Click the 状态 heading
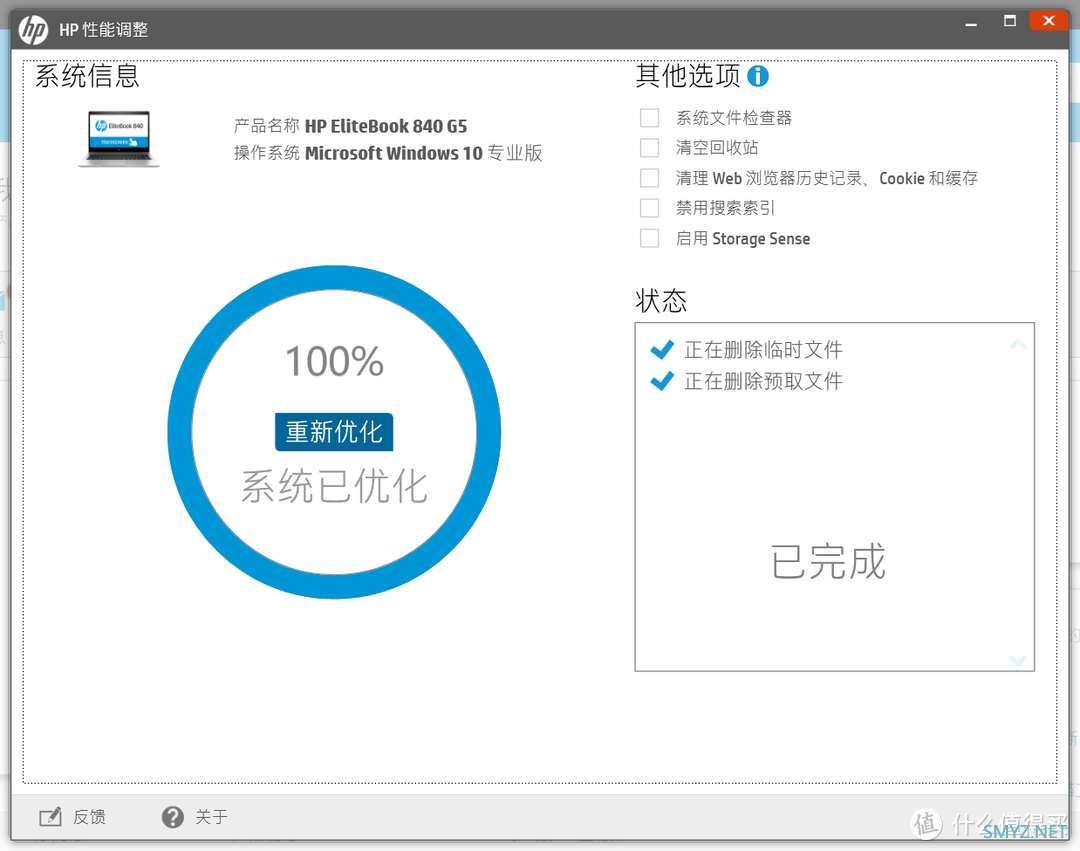Image resolution: width=1080 pixels, height=851 pixels. (x=661, y=301)
